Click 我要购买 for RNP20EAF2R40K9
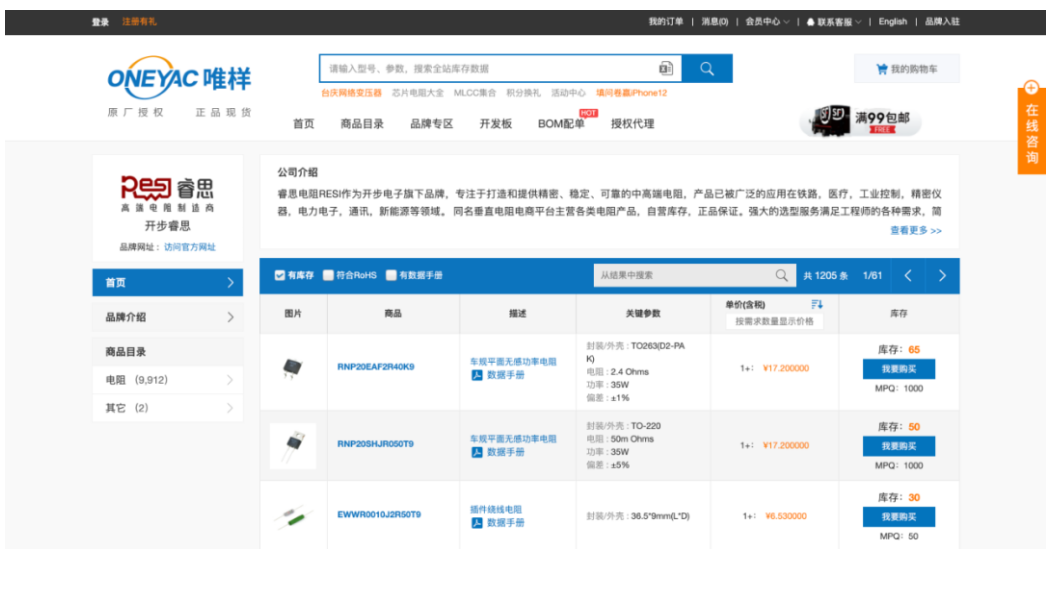The height and width of the screenshot is (594, 1052). coord(898,369)
